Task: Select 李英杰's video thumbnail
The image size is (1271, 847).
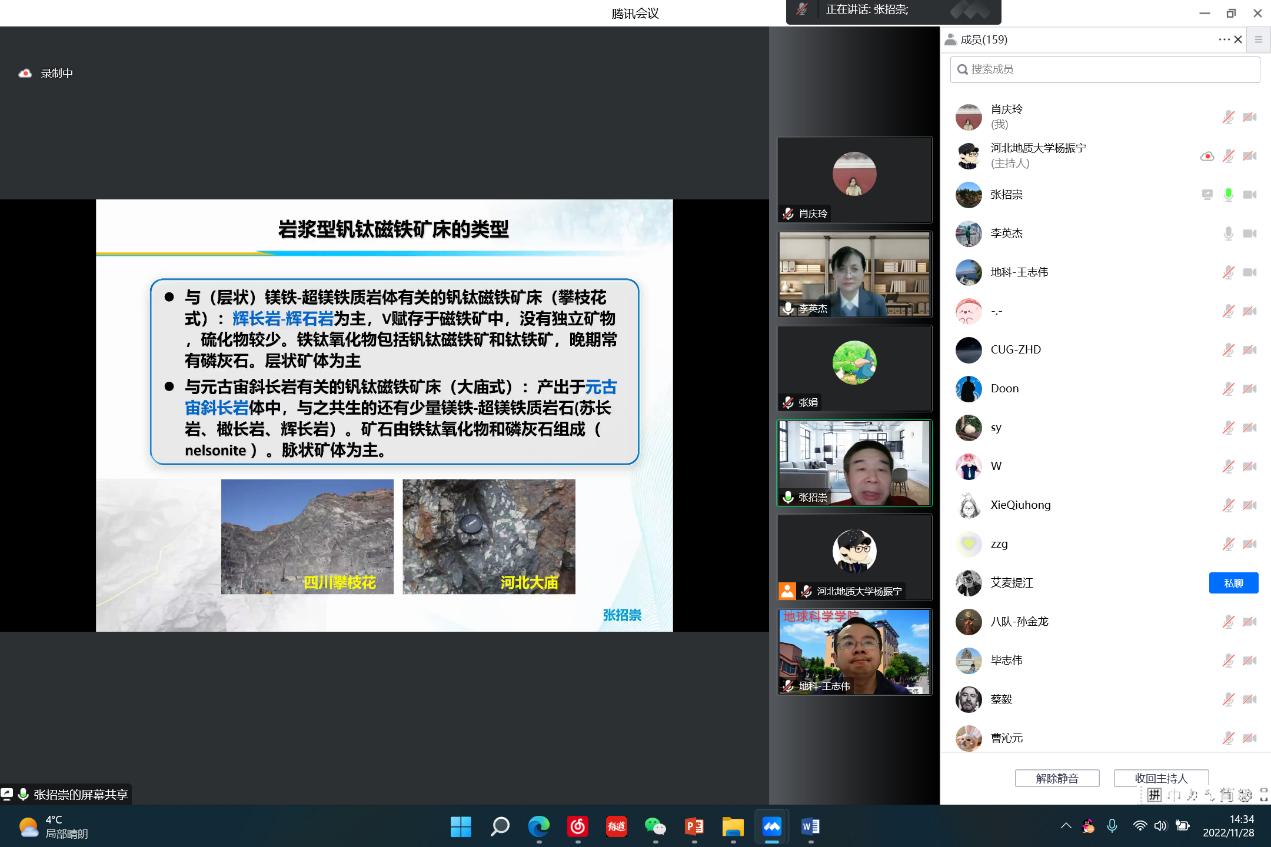Action: pyautogui.click(x=854, y=274)
